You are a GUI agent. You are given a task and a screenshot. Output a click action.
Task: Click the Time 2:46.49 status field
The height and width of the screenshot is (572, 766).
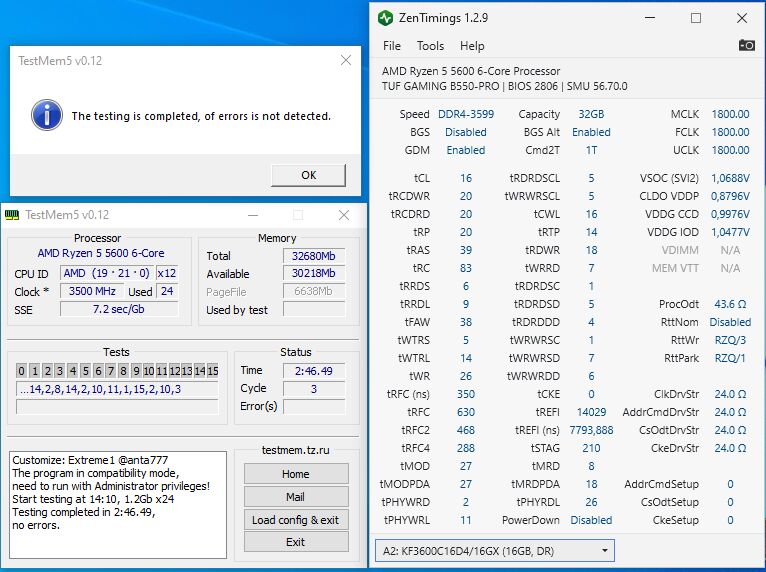[314, 371]
